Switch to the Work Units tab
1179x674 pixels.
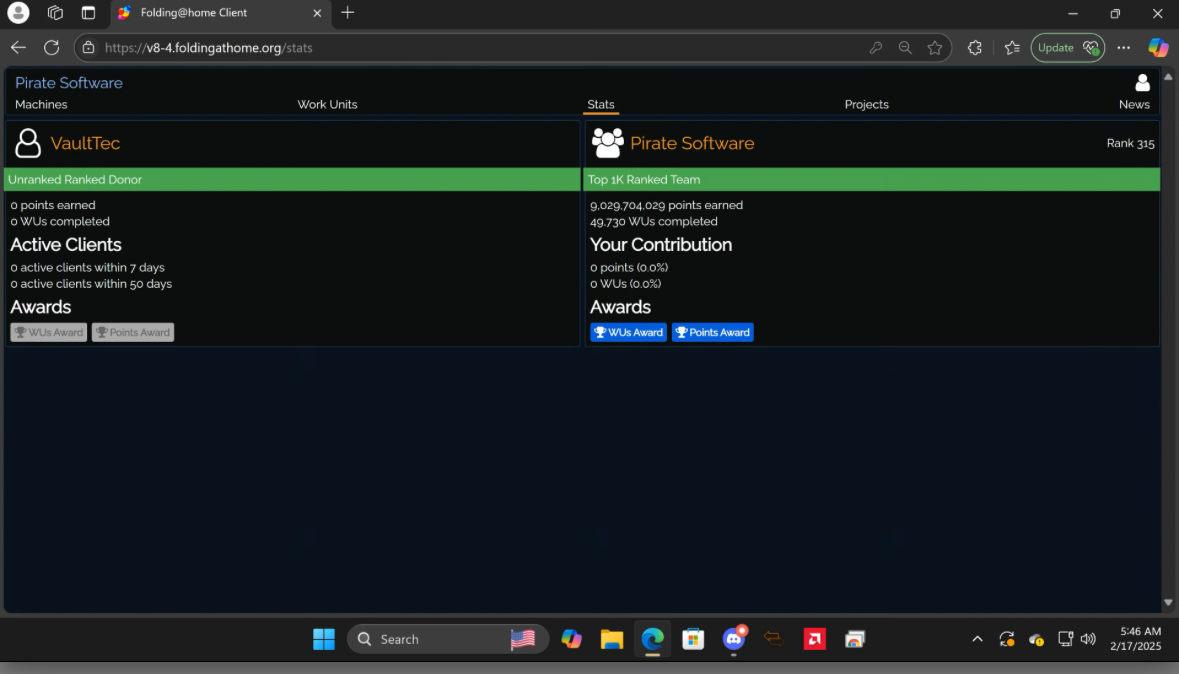[327, 105]
